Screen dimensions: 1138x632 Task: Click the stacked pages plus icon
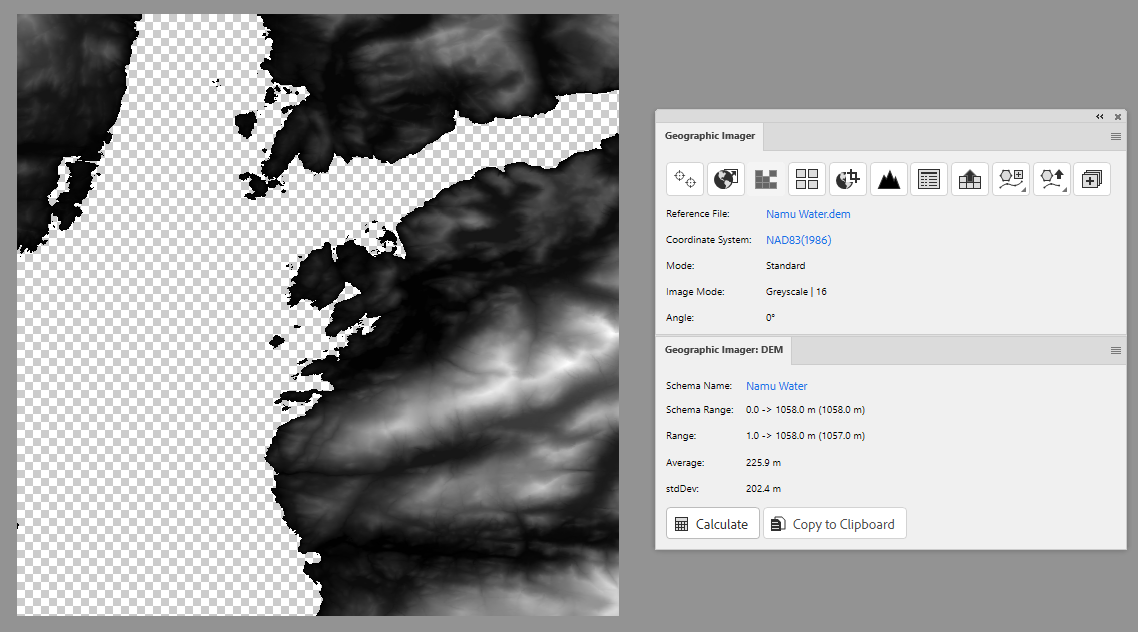pos(1092,178)
